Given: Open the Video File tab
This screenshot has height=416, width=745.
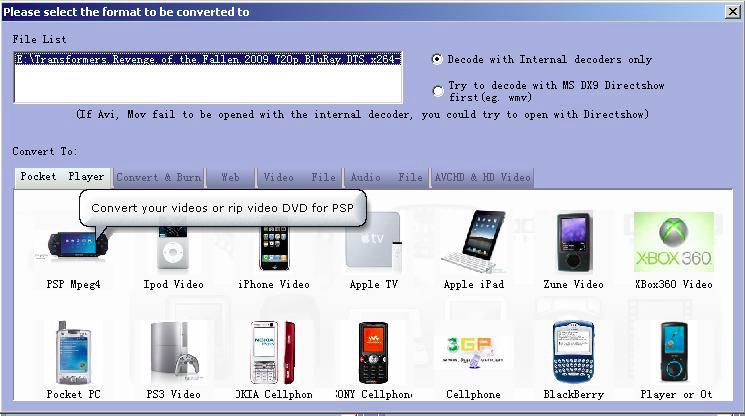Looking at the screenshot, I should coord(300,178).
